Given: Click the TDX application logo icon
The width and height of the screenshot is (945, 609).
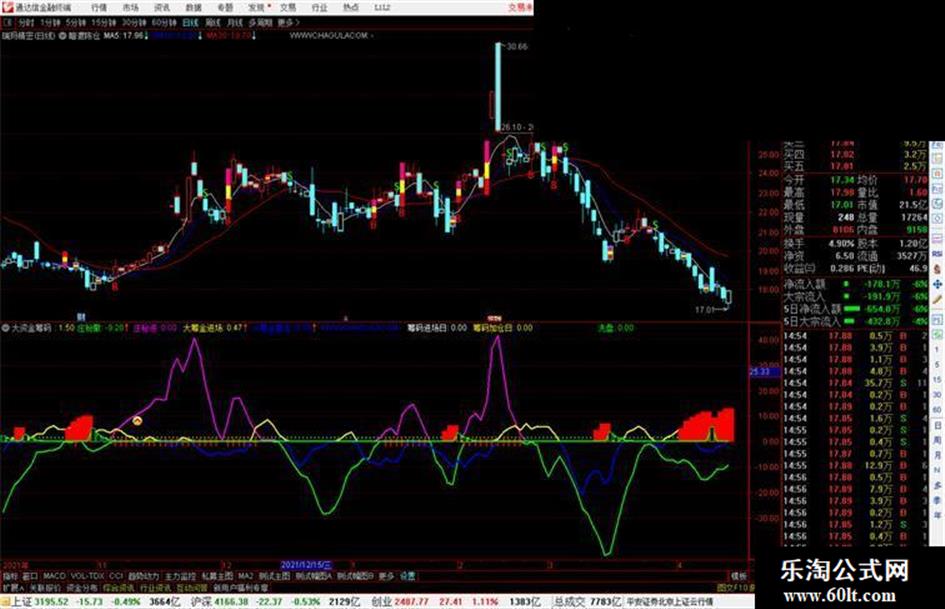Looking at the screenshot, I should coord(7,7).
